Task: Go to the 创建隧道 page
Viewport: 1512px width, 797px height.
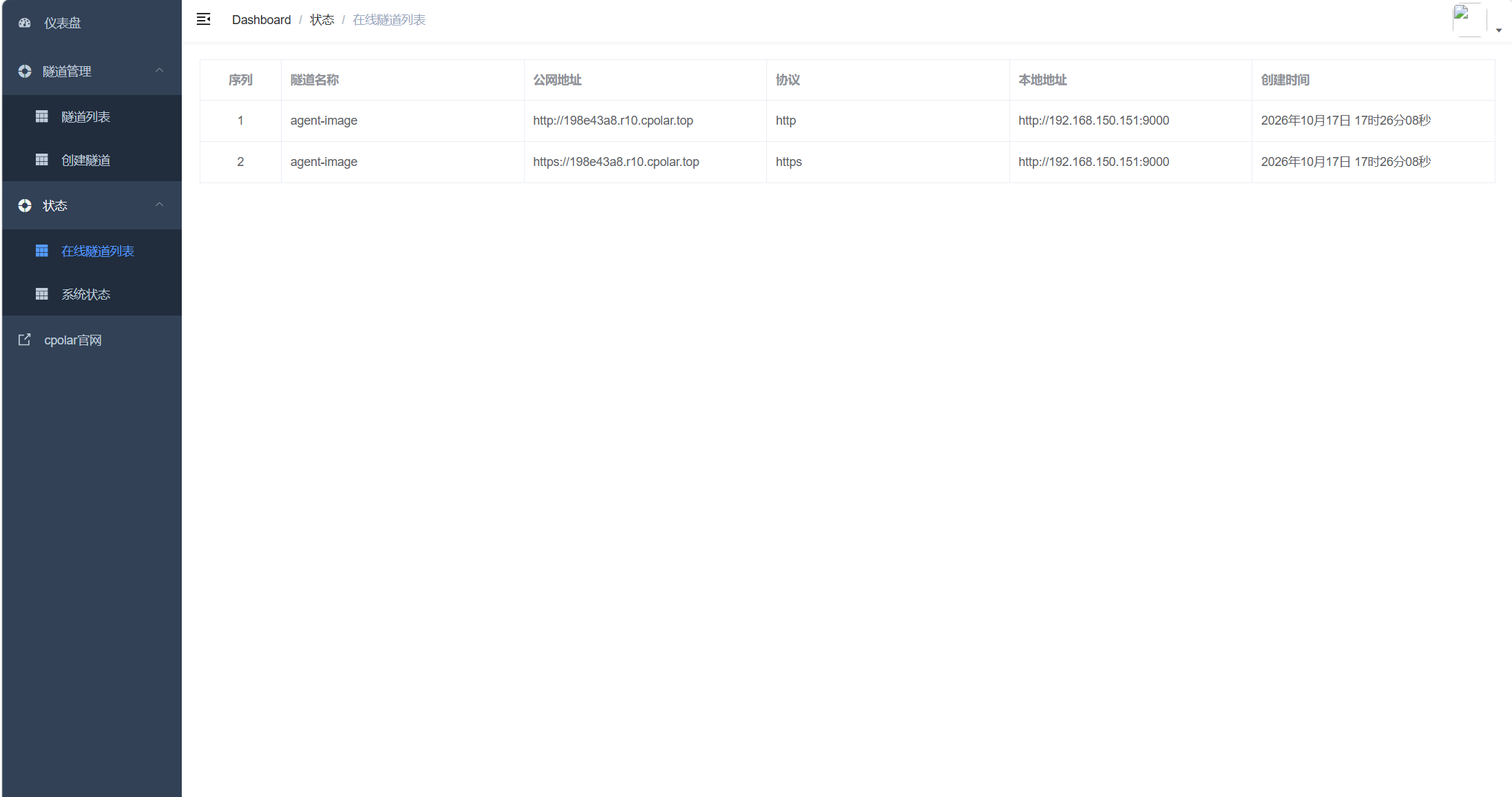Action: tap(92, 160)
